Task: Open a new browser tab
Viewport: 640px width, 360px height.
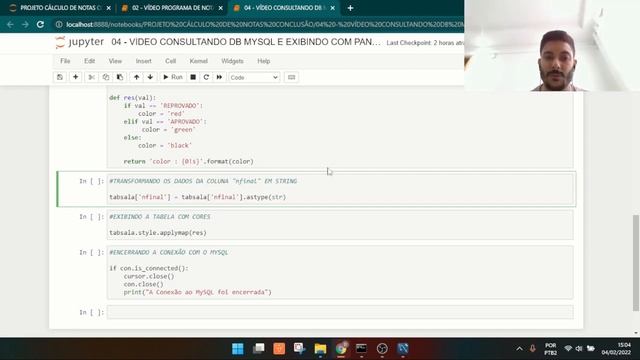Action: [x=350, y=8]
